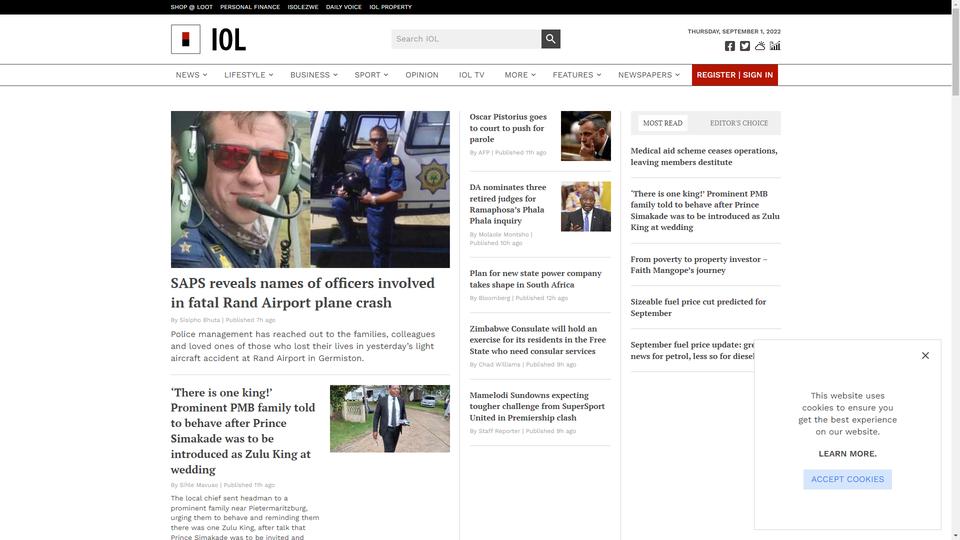The width and height of the screenshot is (960, 540).
Task: Expand the More dropdown menu
Action: (520, 75)
